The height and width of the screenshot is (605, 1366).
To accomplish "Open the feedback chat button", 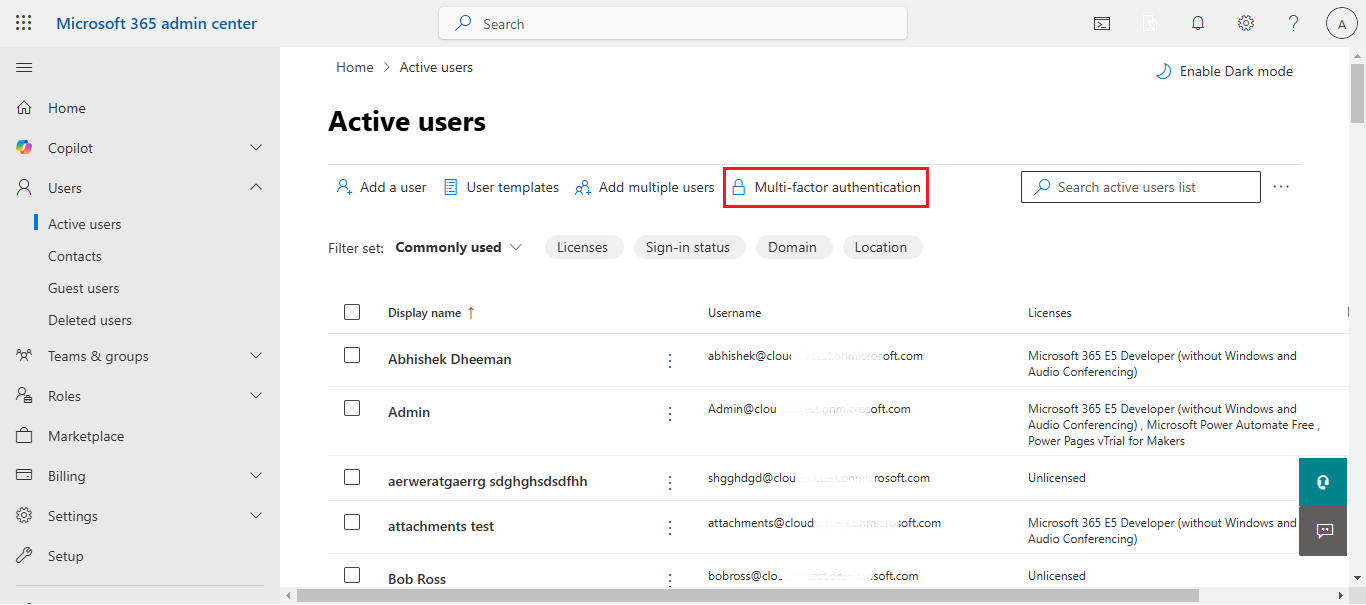I will (x=1323, y=531).
